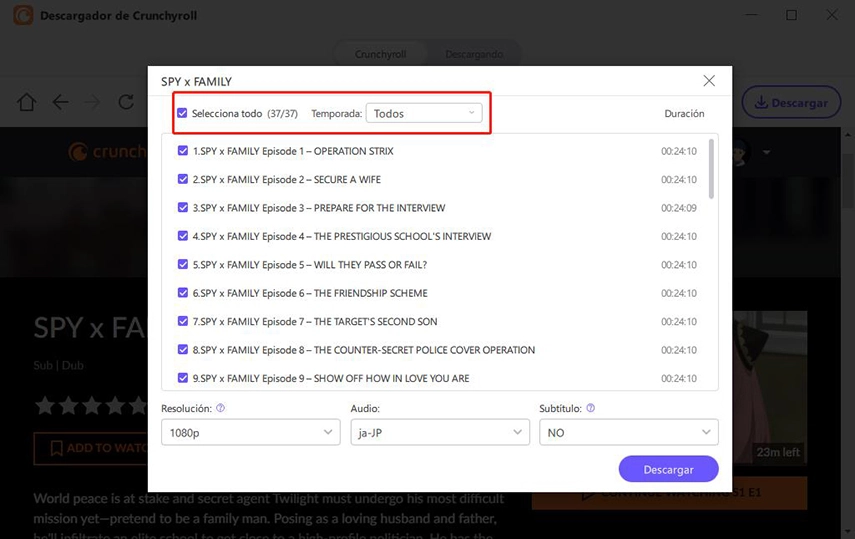The width and height of the screenshot is (855, 539).
Task: Click the Crunchyroll downloader app logo icon
Action: click(23, 15)
